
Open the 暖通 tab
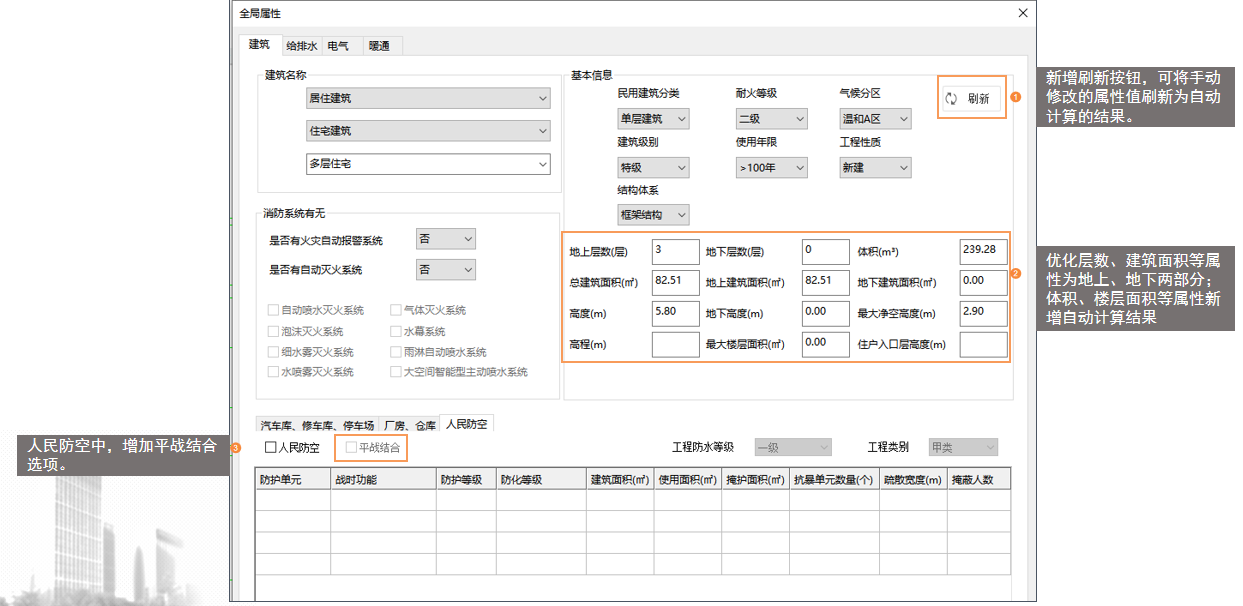379,46
